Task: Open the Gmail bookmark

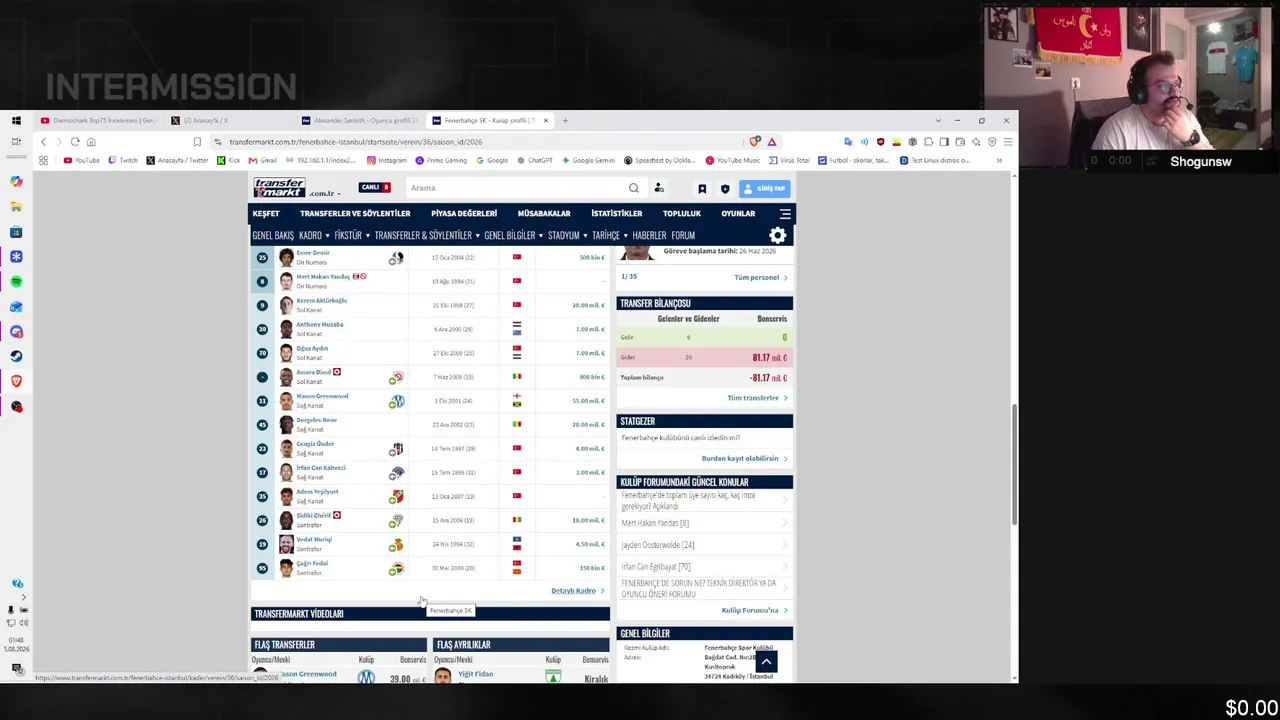Action: (262, 160)
